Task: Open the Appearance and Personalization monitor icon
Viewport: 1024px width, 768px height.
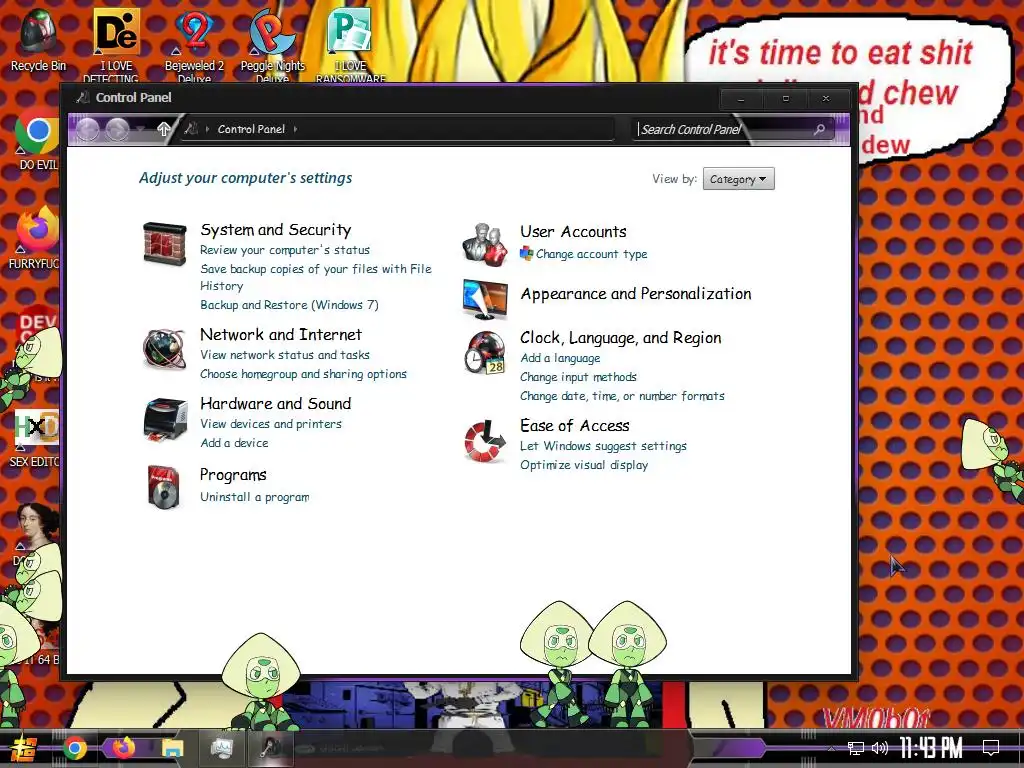Action: [x=485, y=298]
